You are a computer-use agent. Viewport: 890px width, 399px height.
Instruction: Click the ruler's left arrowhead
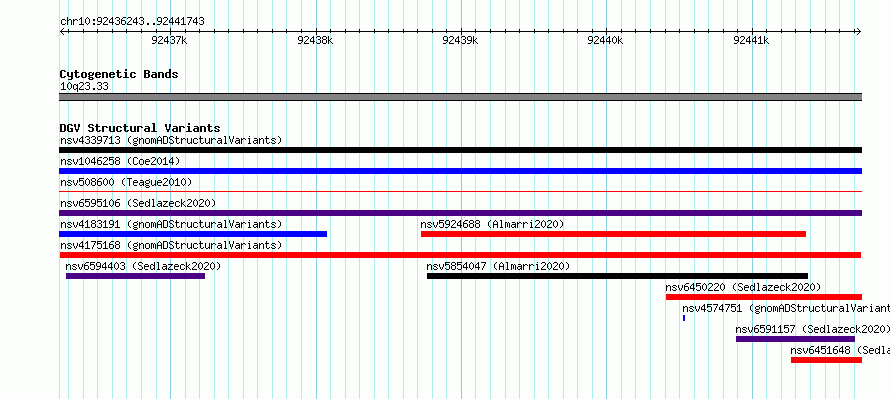62,31
